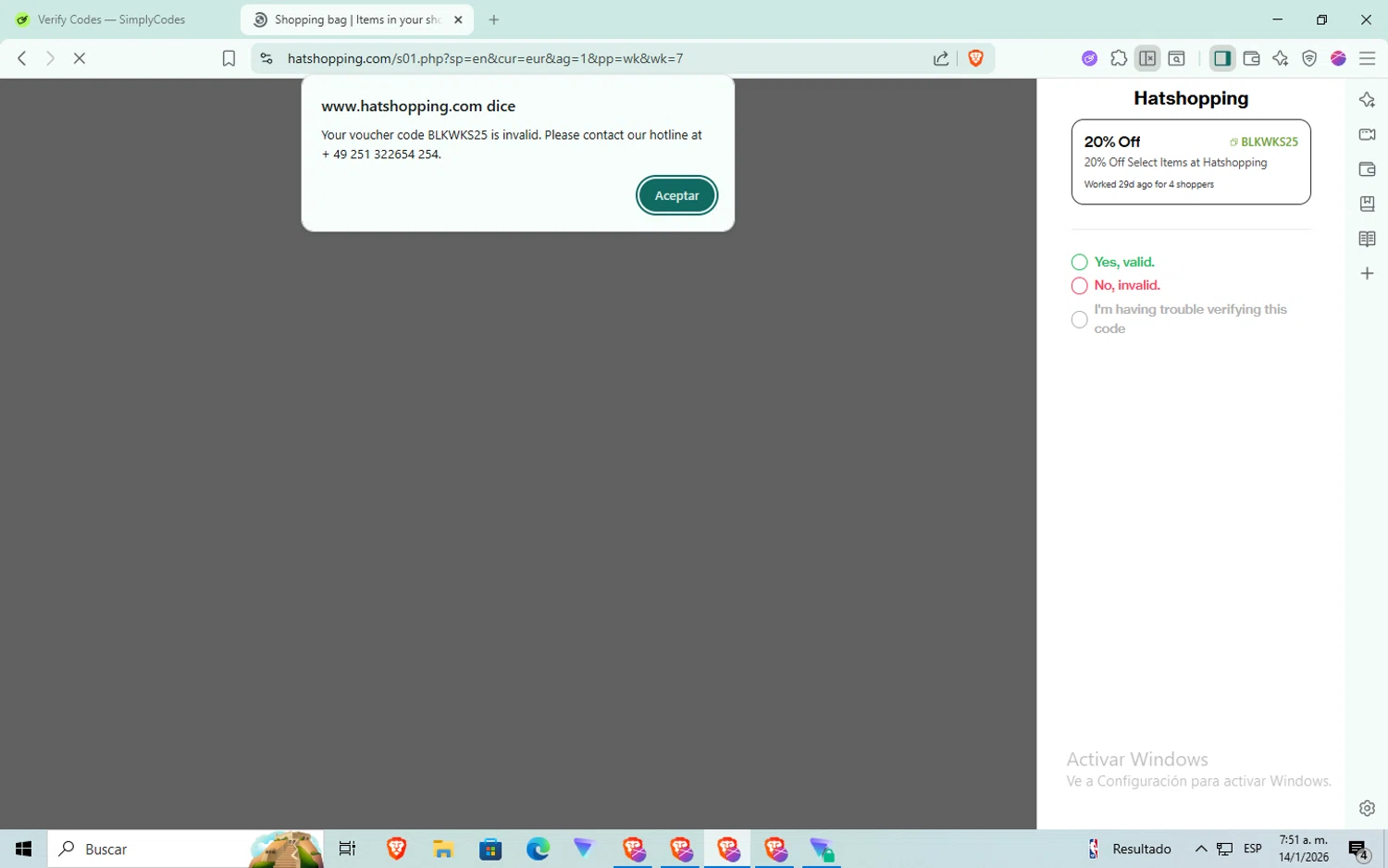Viewport: 1388px width, 868px height.
Task: Open a new browser tab with the plus button
Action: [x=494, y=19]
